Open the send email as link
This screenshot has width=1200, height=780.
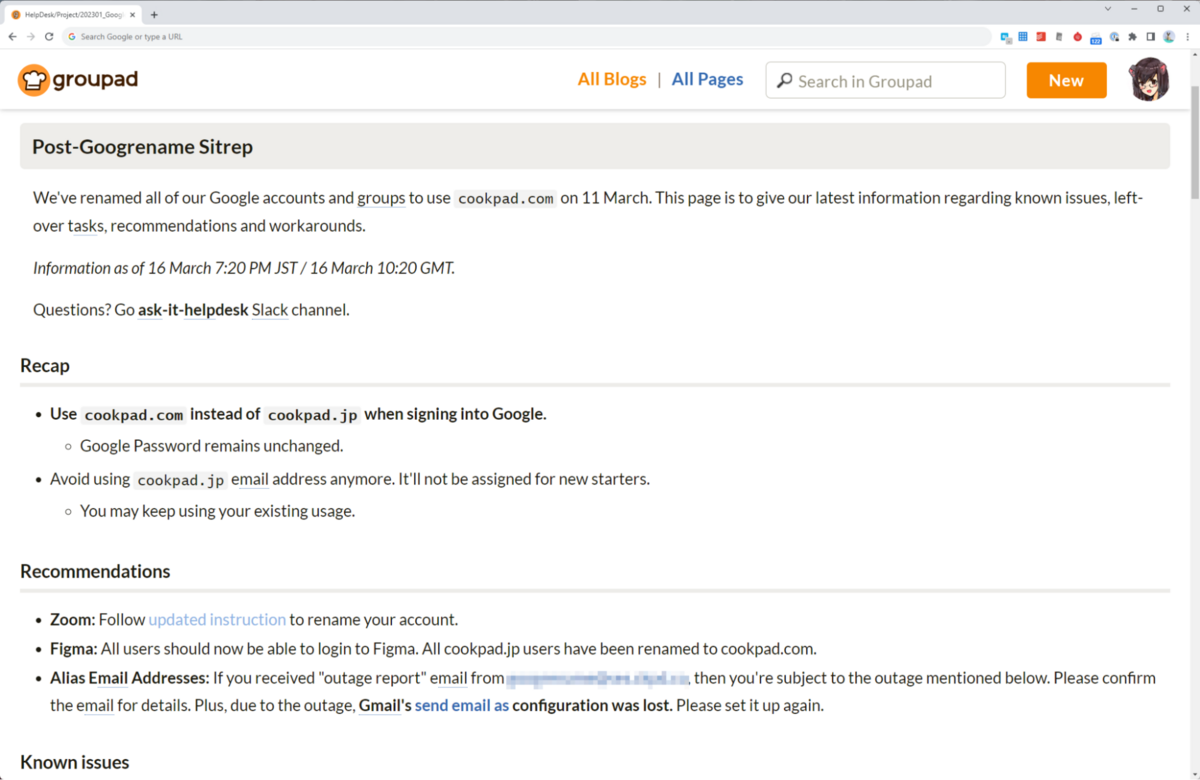(x=462, y=705)
